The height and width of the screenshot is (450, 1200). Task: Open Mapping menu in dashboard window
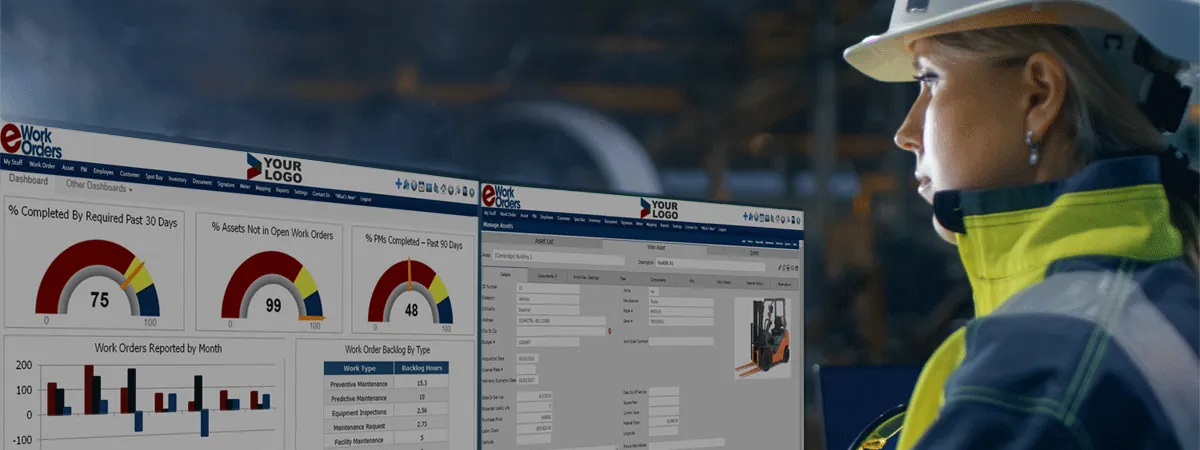263,188
